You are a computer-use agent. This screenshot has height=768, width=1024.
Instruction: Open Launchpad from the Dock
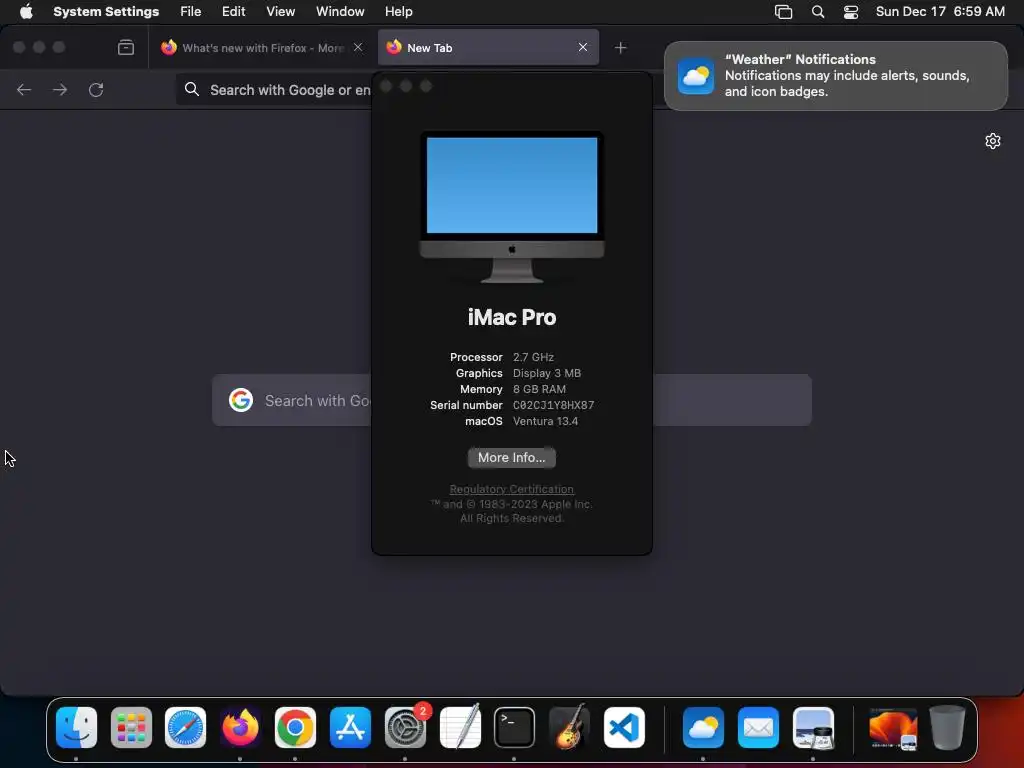pos(131,728)
